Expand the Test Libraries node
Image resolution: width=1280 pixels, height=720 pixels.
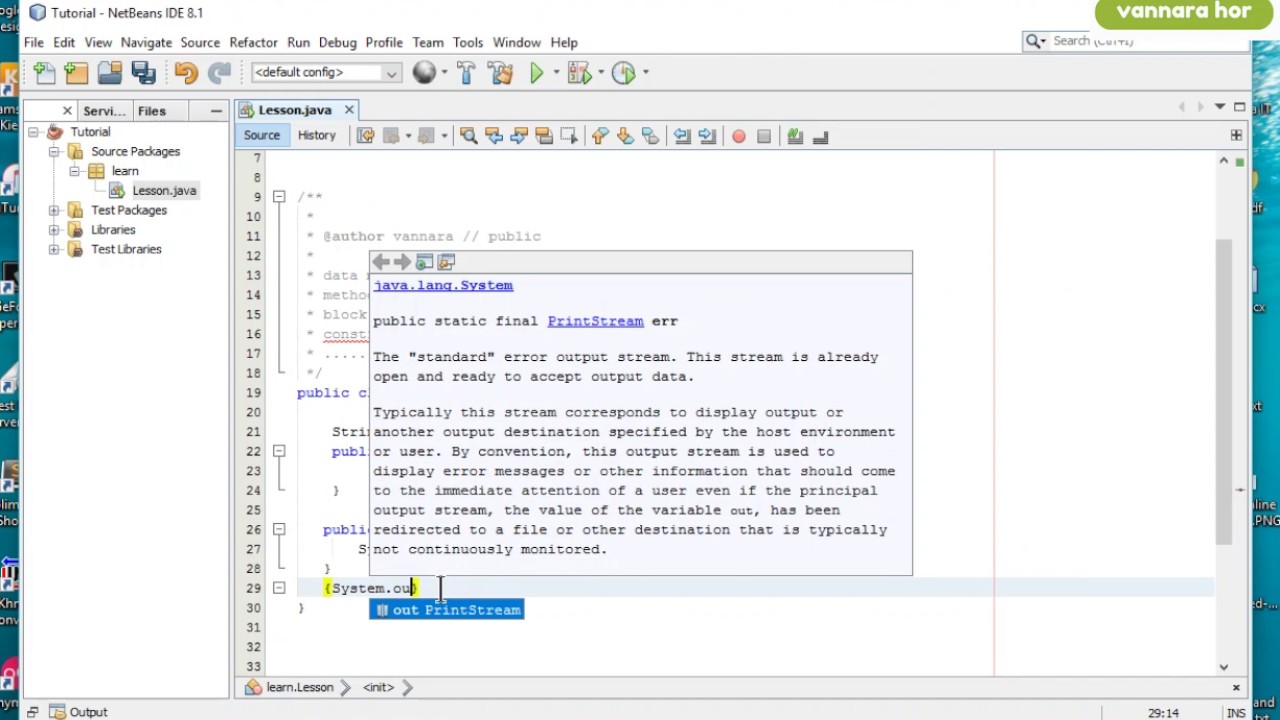(x=54, y=249)
